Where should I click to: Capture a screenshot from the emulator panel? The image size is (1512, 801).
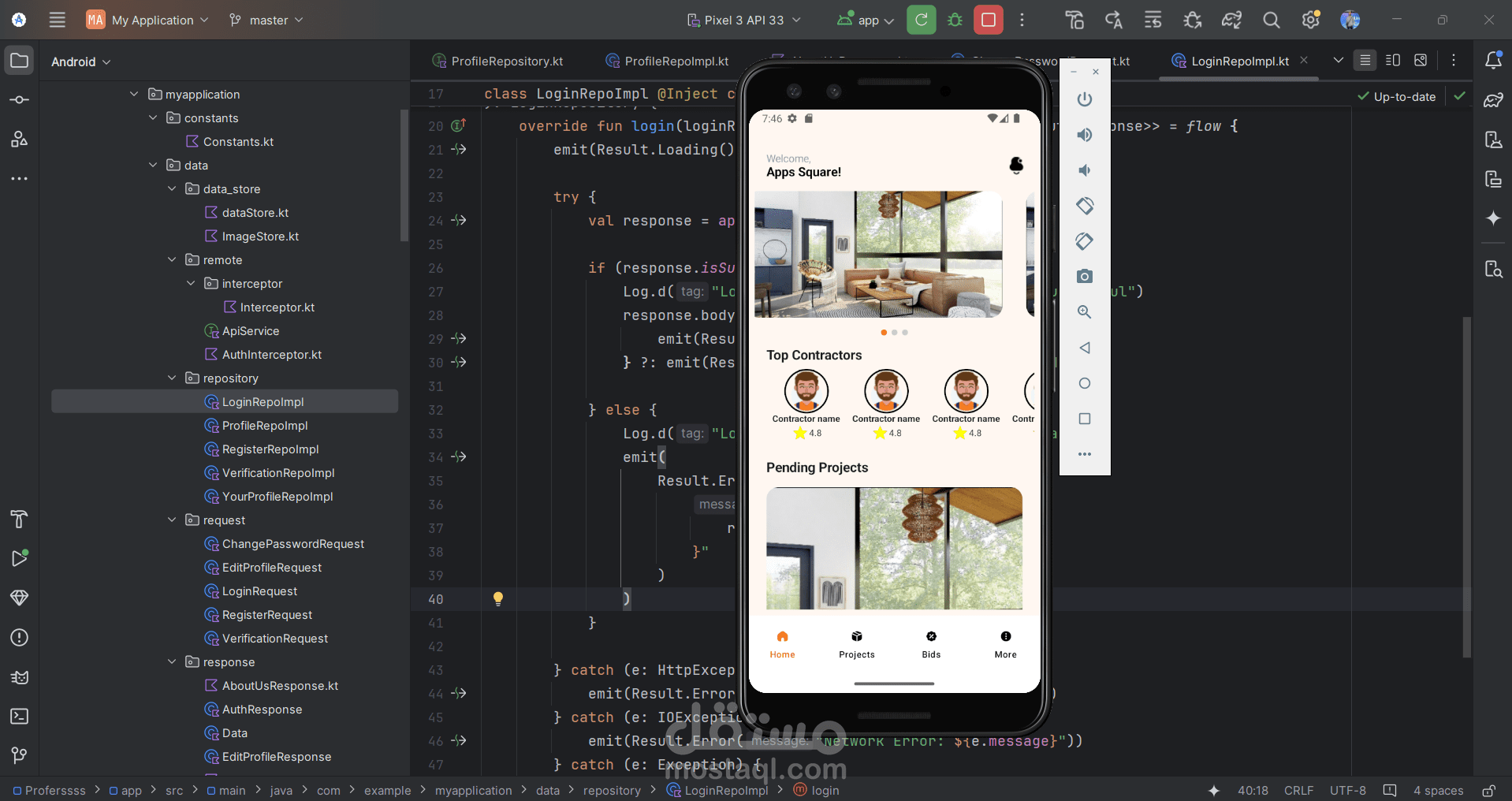1084,276
